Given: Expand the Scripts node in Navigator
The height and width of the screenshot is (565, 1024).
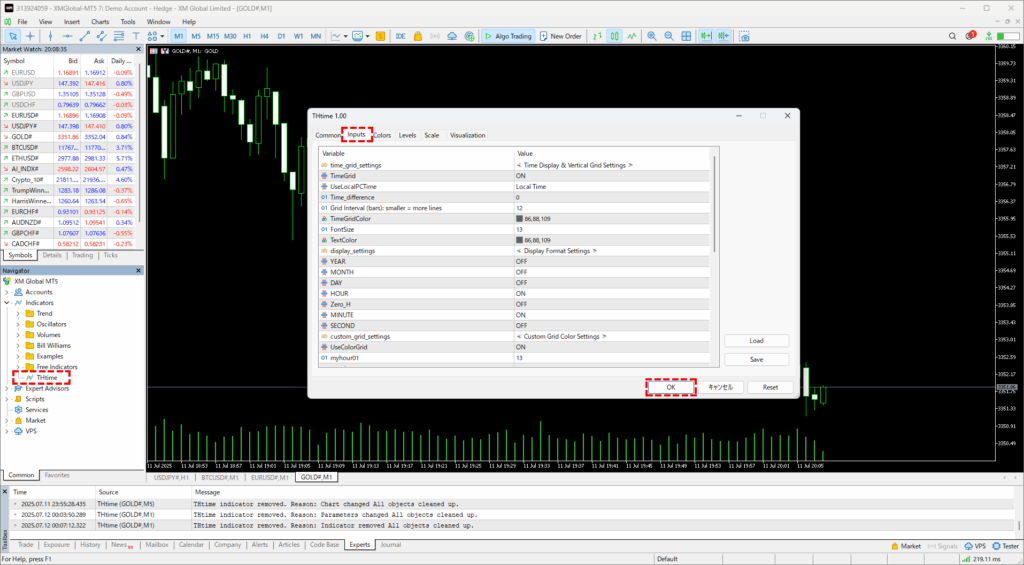Looking at the screenshot, I should 7,399.
